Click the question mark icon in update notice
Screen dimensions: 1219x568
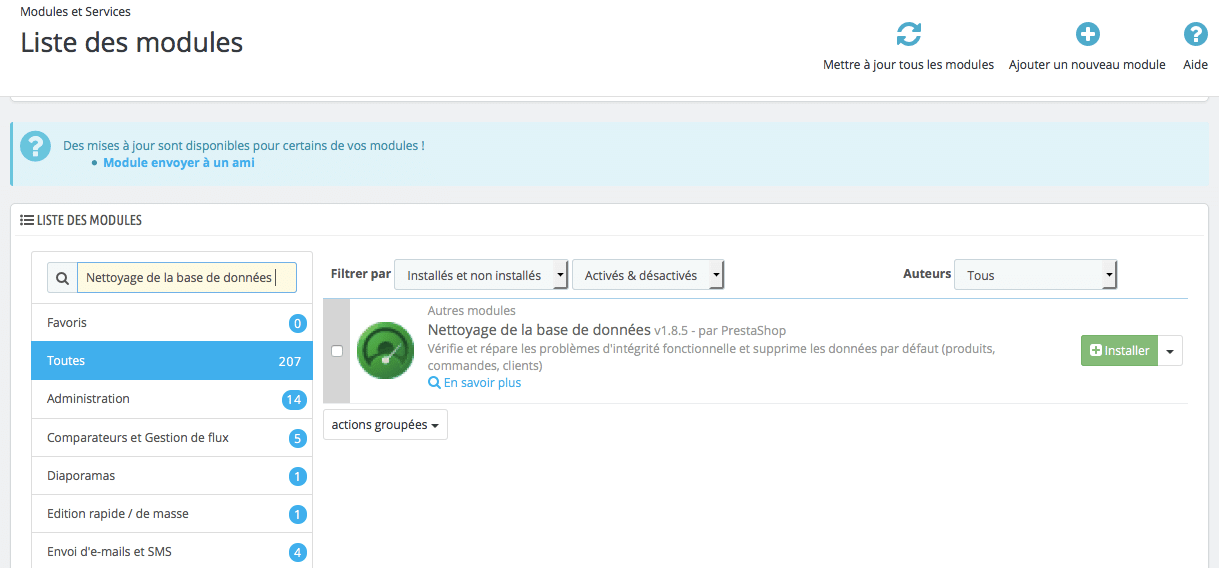pyautogui.click(x=35, y=146)
